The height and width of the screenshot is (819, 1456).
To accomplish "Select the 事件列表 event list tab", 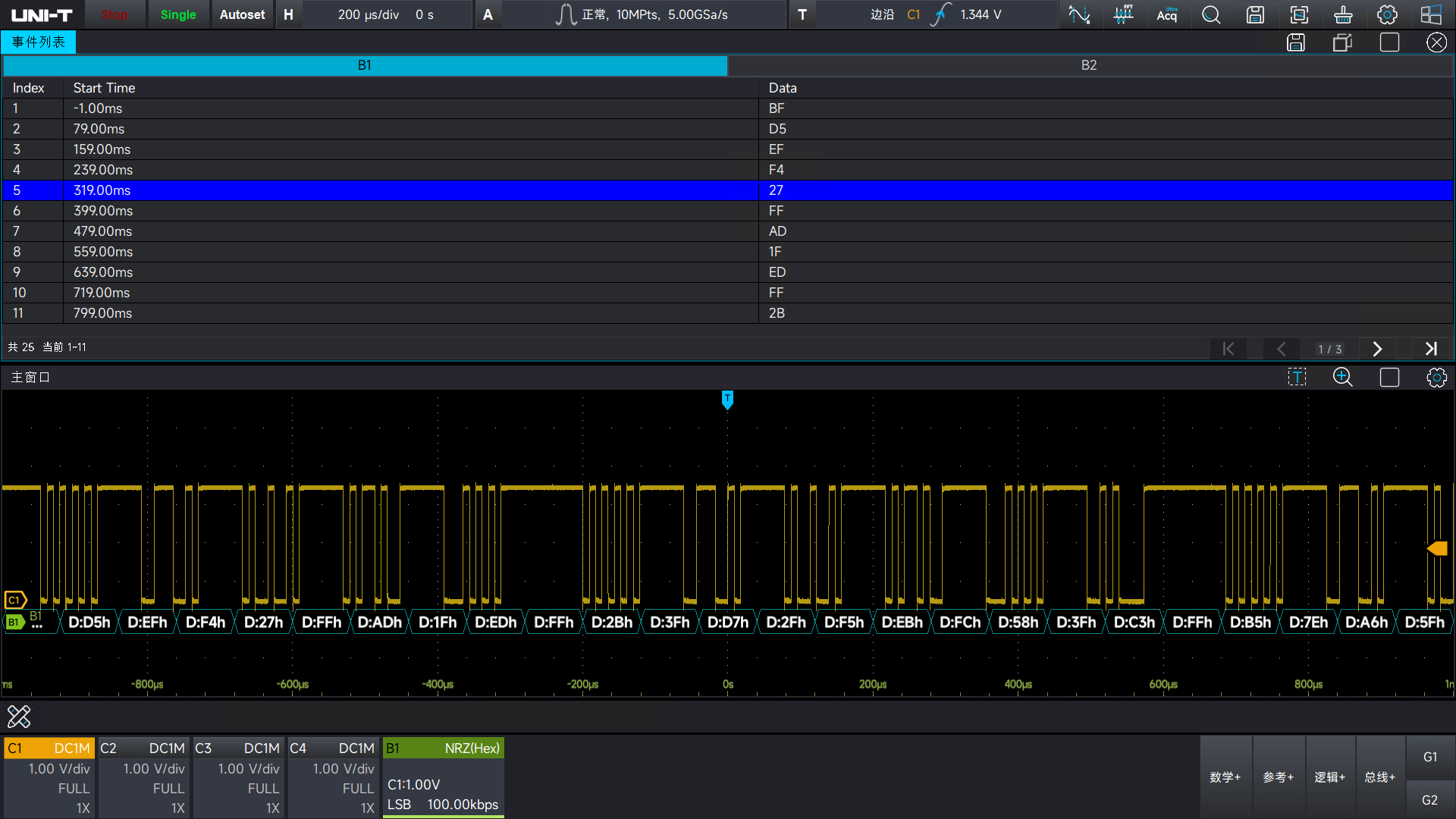I will [39, 42].
